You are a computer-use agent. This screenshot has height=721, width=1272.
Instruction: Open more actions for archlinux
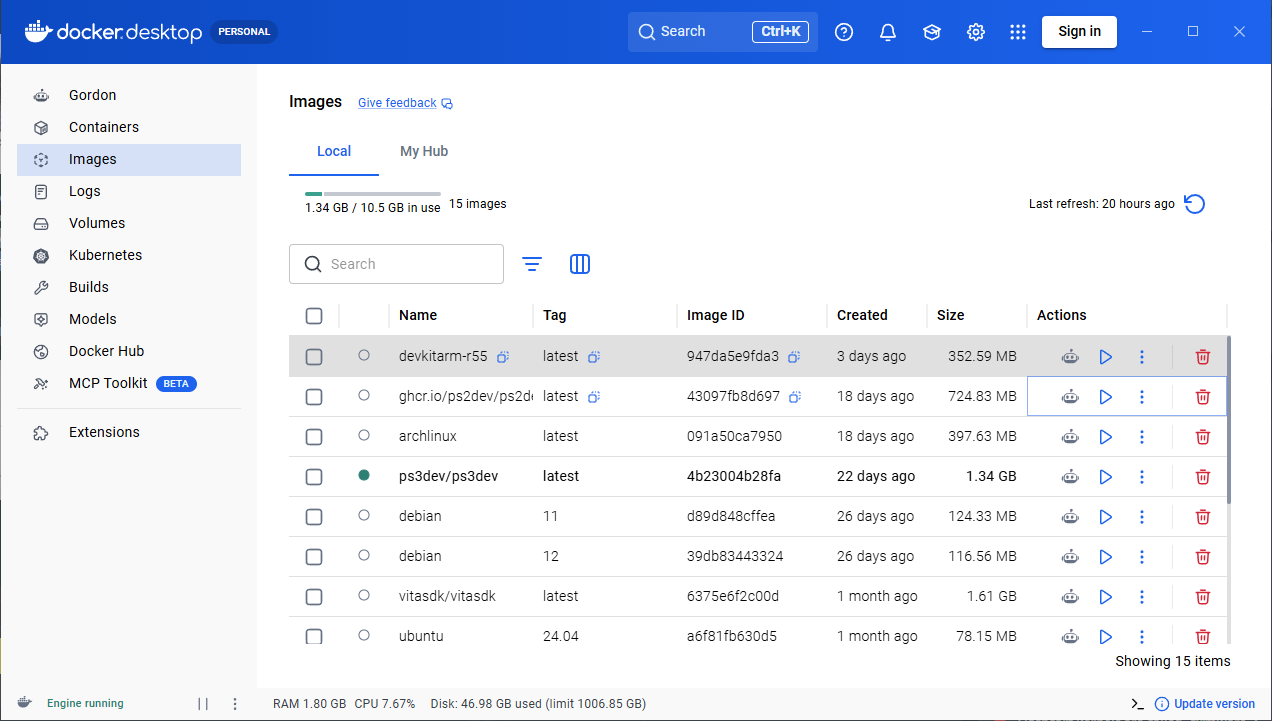point(1141,437)
